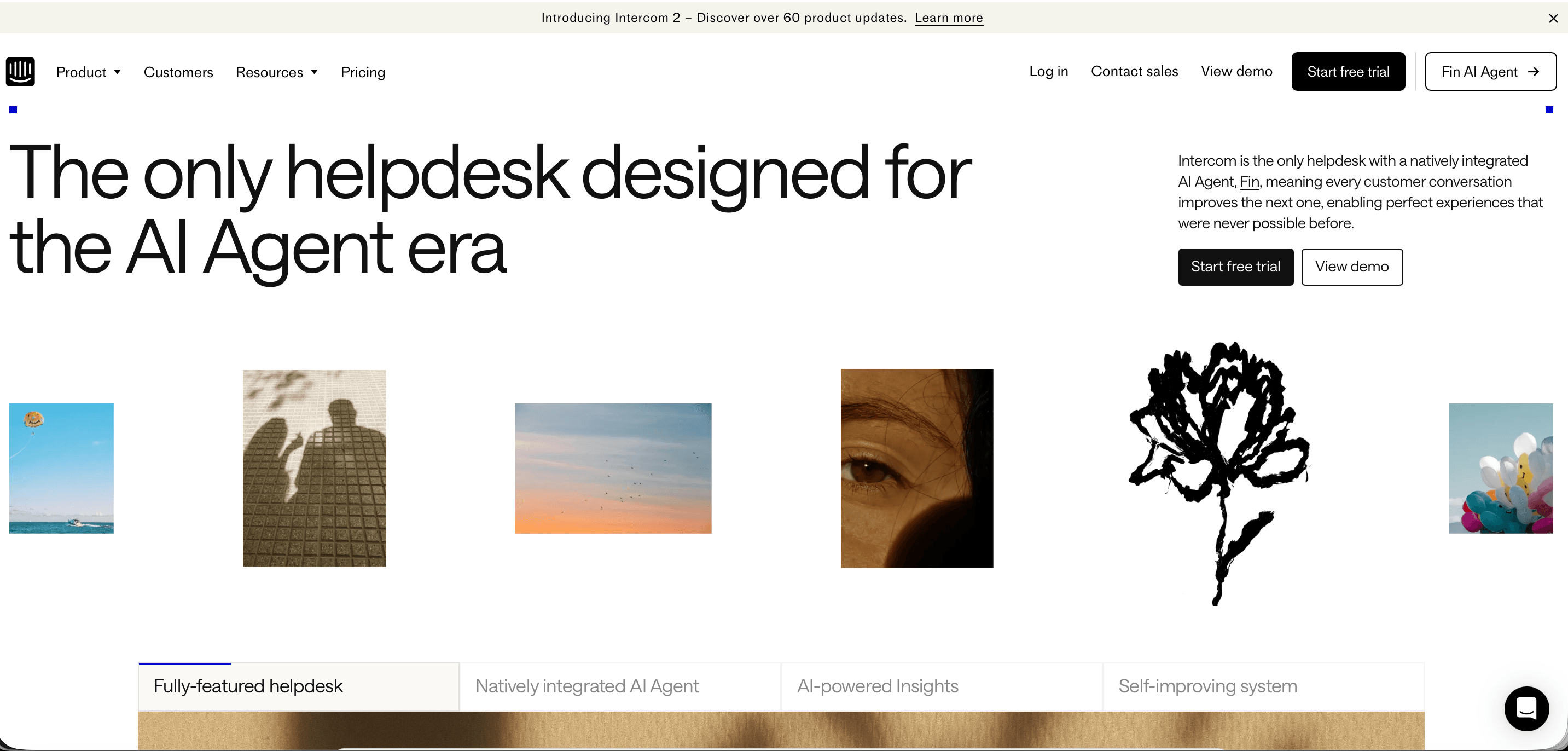
Task: Click the Fin link in the hero paragraph
Action: [x=1249, y=182]
